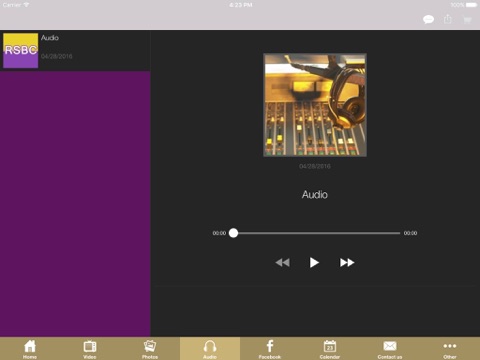Skip ahead with the fast-forward button
Image resolution: width=480 pixels, height=360 pixels.
click(x=347, y=263)
